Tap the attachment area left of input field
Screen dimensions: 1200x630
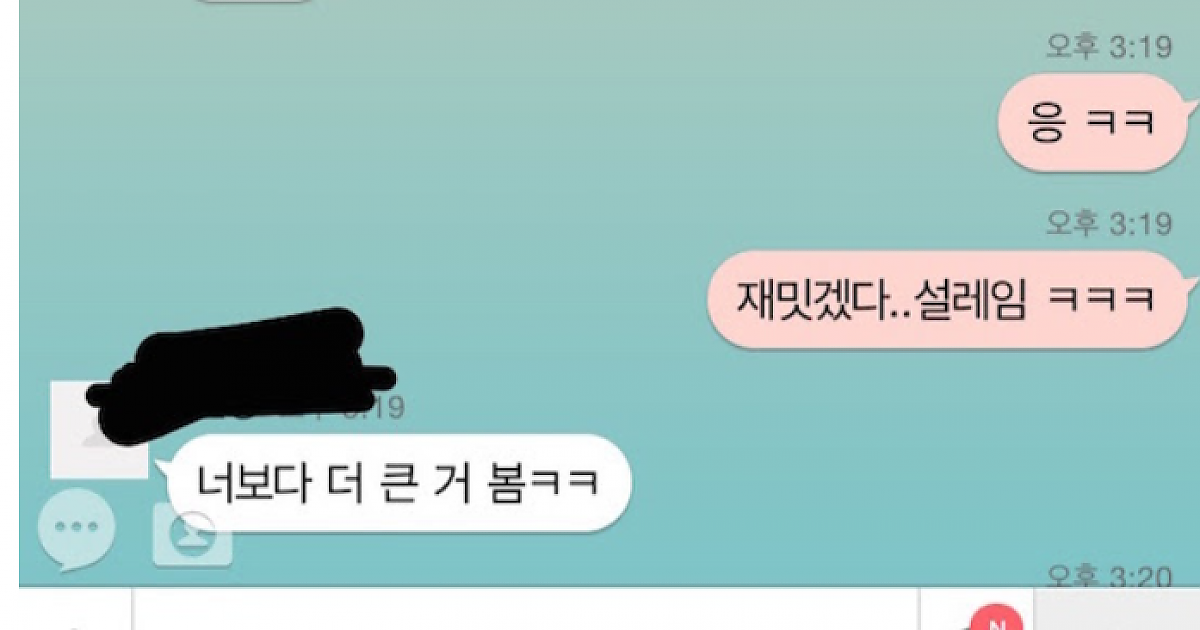coord(75,609)
